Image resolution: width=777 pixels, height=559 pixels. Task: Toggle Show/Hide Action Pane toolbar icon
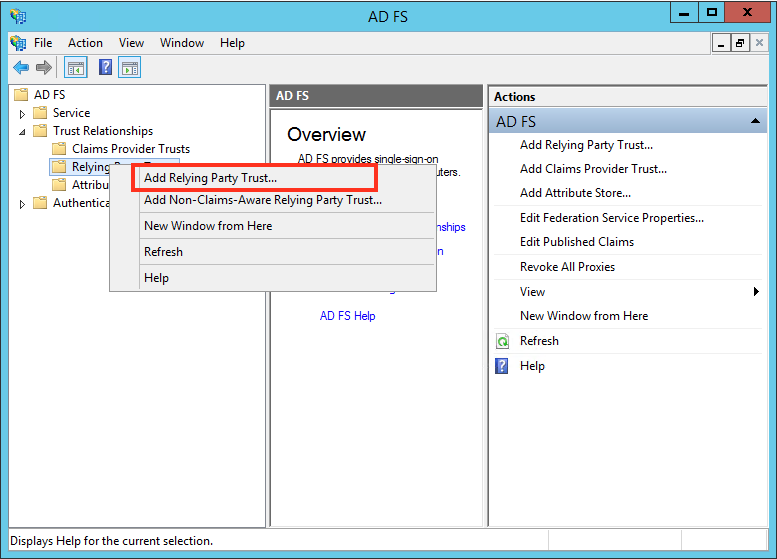130,68
